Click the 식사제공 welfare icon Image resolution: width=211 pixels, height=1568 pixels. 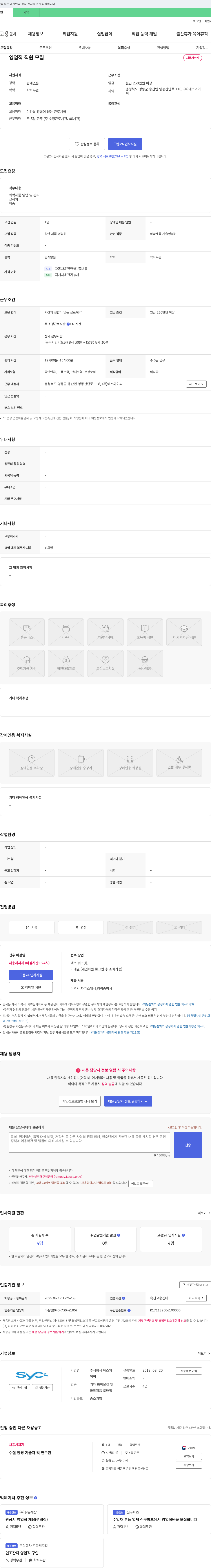coord(145,664)
